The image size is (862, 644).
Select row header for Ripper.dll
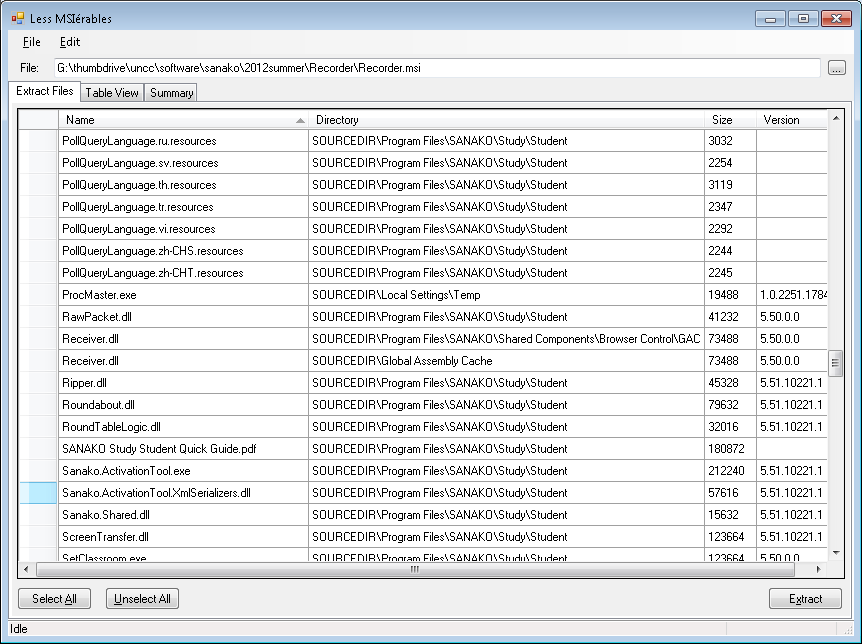pos(39,383)
